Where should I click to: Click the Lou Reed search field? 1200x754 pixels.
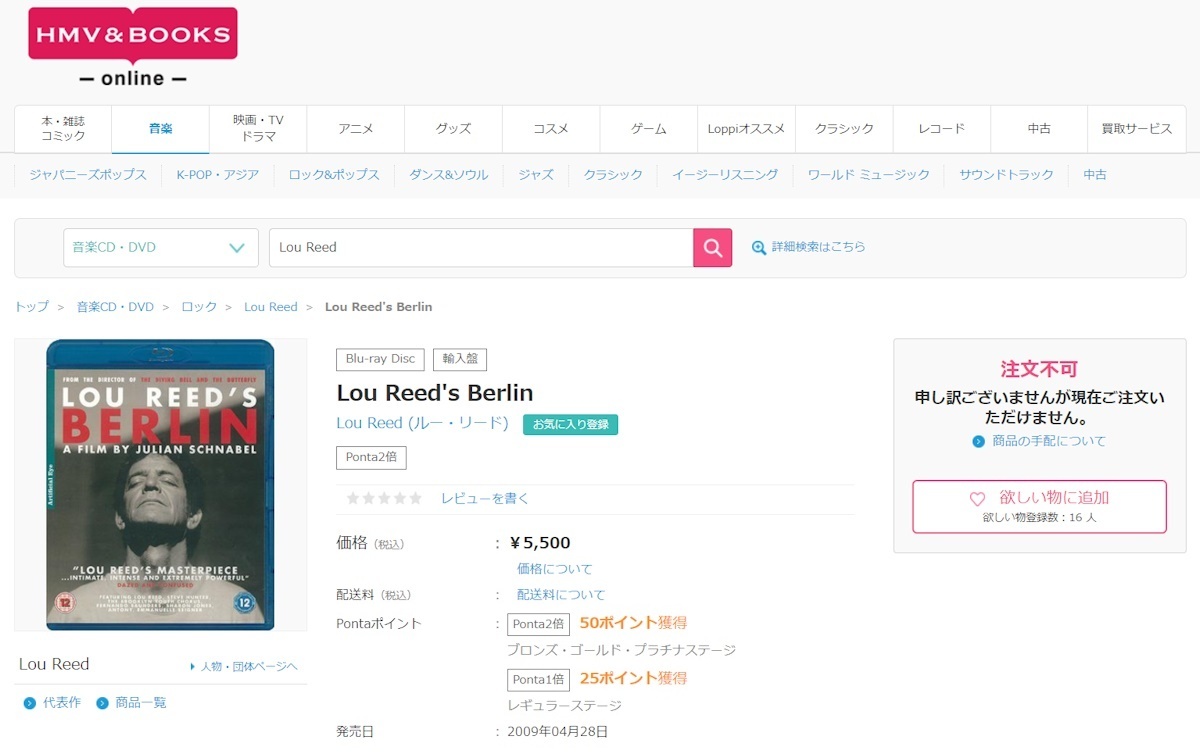481,248
